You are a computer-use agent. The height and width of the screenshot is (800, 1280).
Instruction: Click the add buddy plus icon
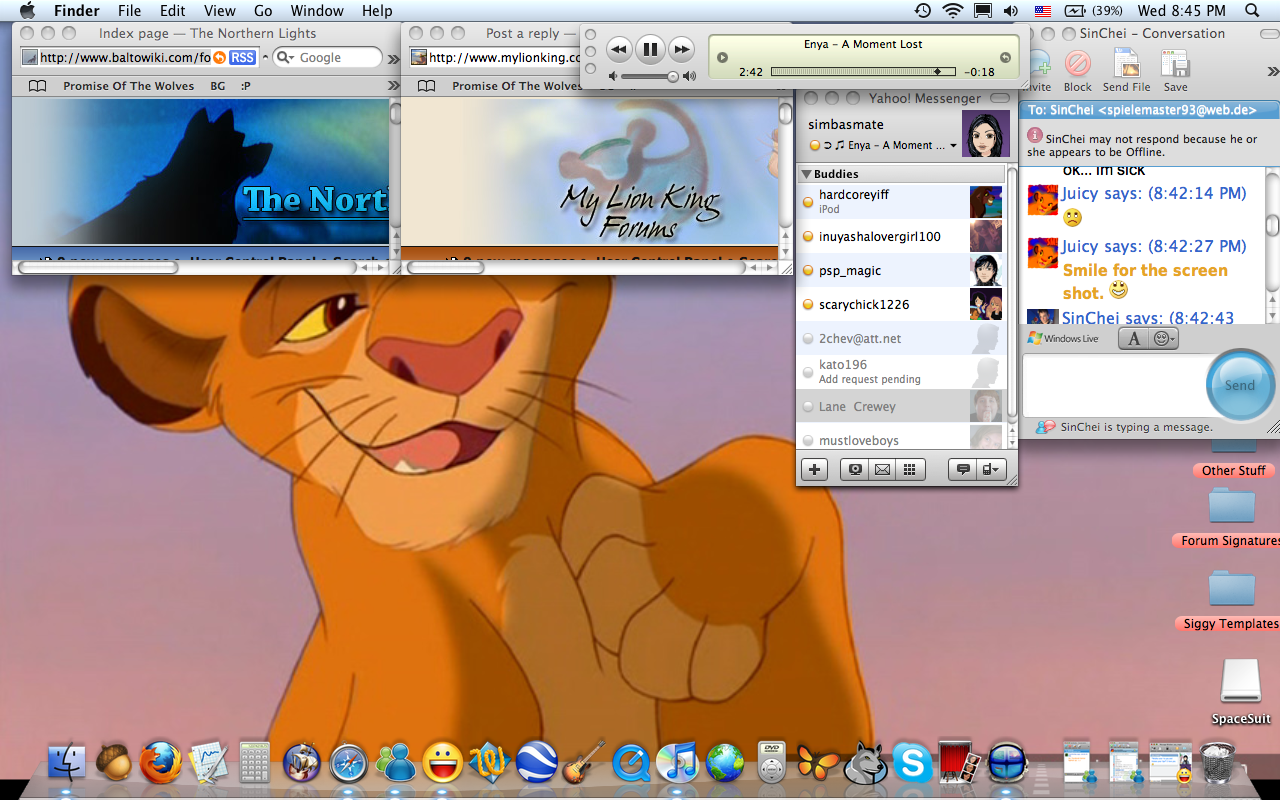tap(814, 469)
